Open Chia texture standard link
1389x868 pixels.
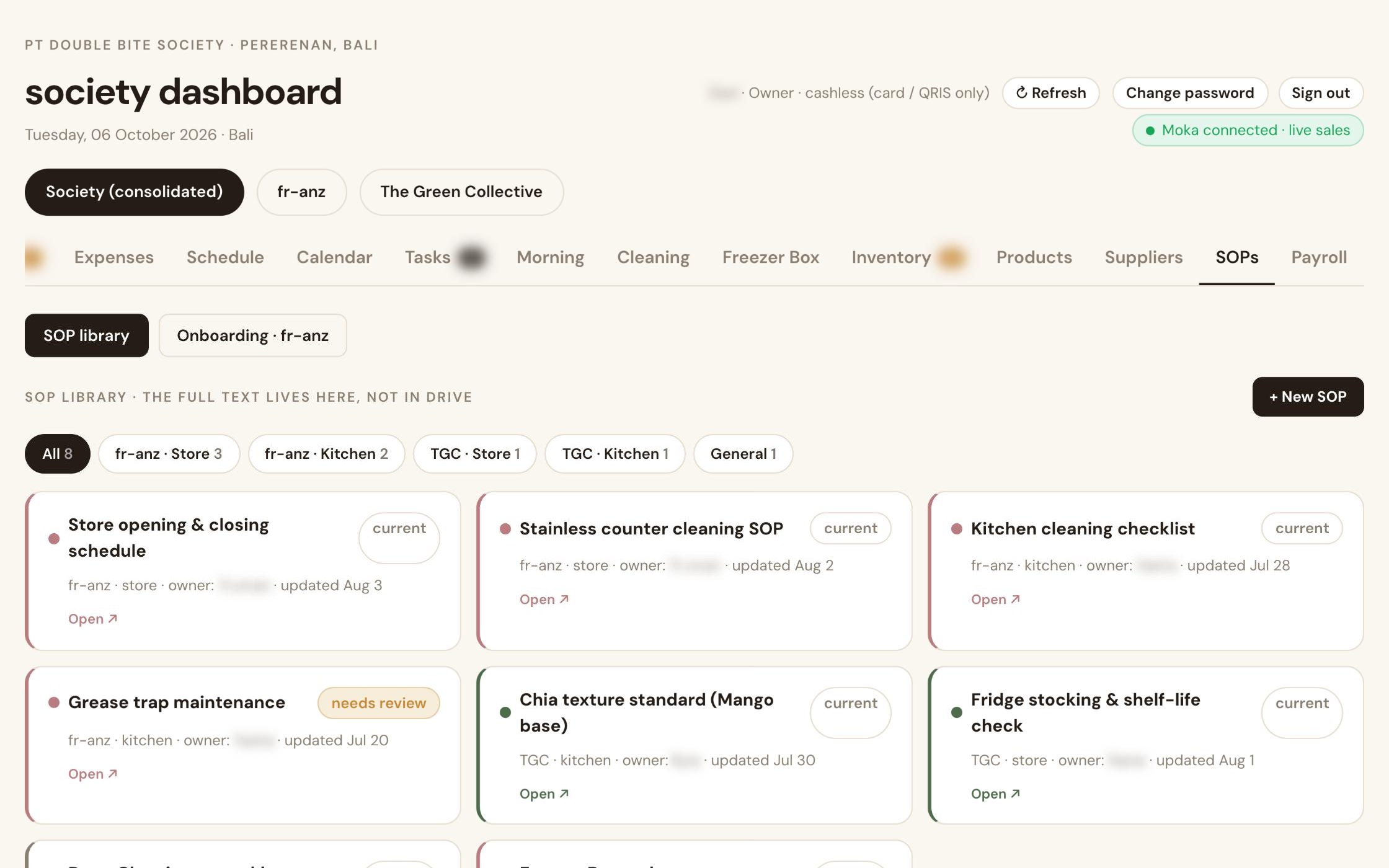[544, 794]
